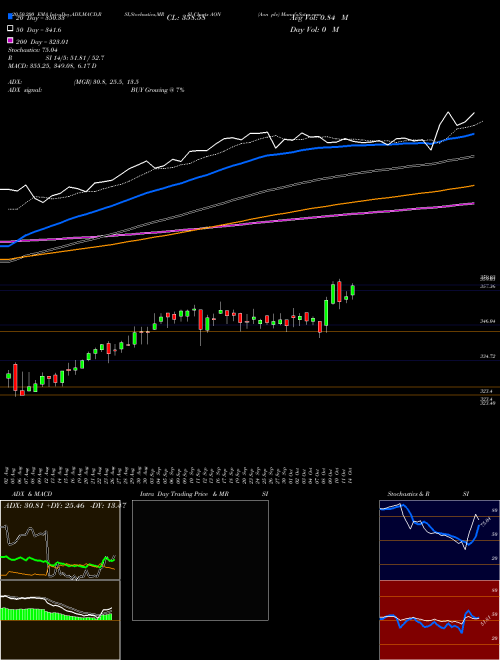500x660 pixels.
Task: Click the magenta 200 Day EMA legend square
Action: tap(11, 40)
